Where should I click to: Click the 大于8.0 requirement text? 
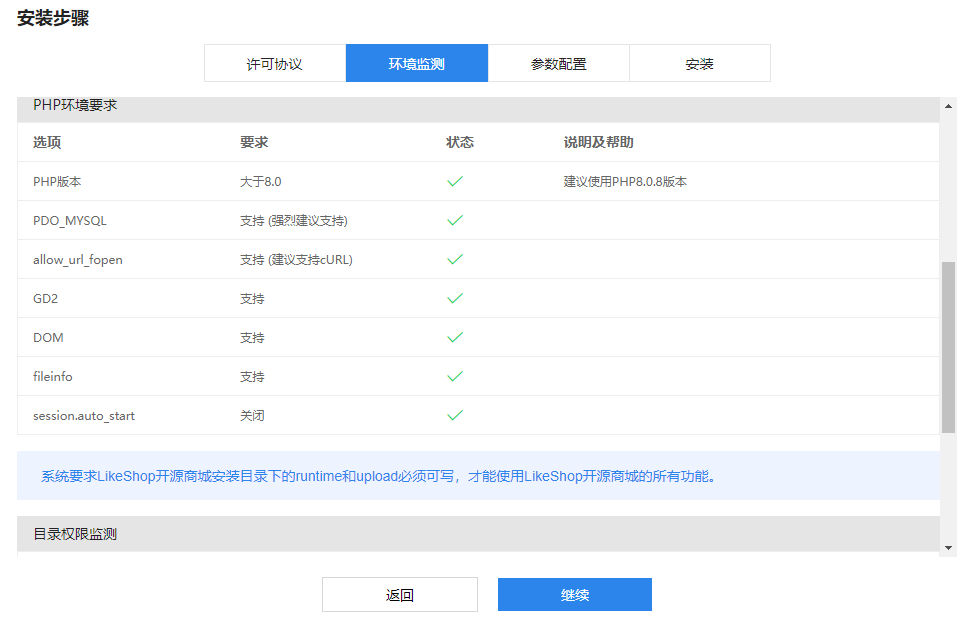coord(260,181)
